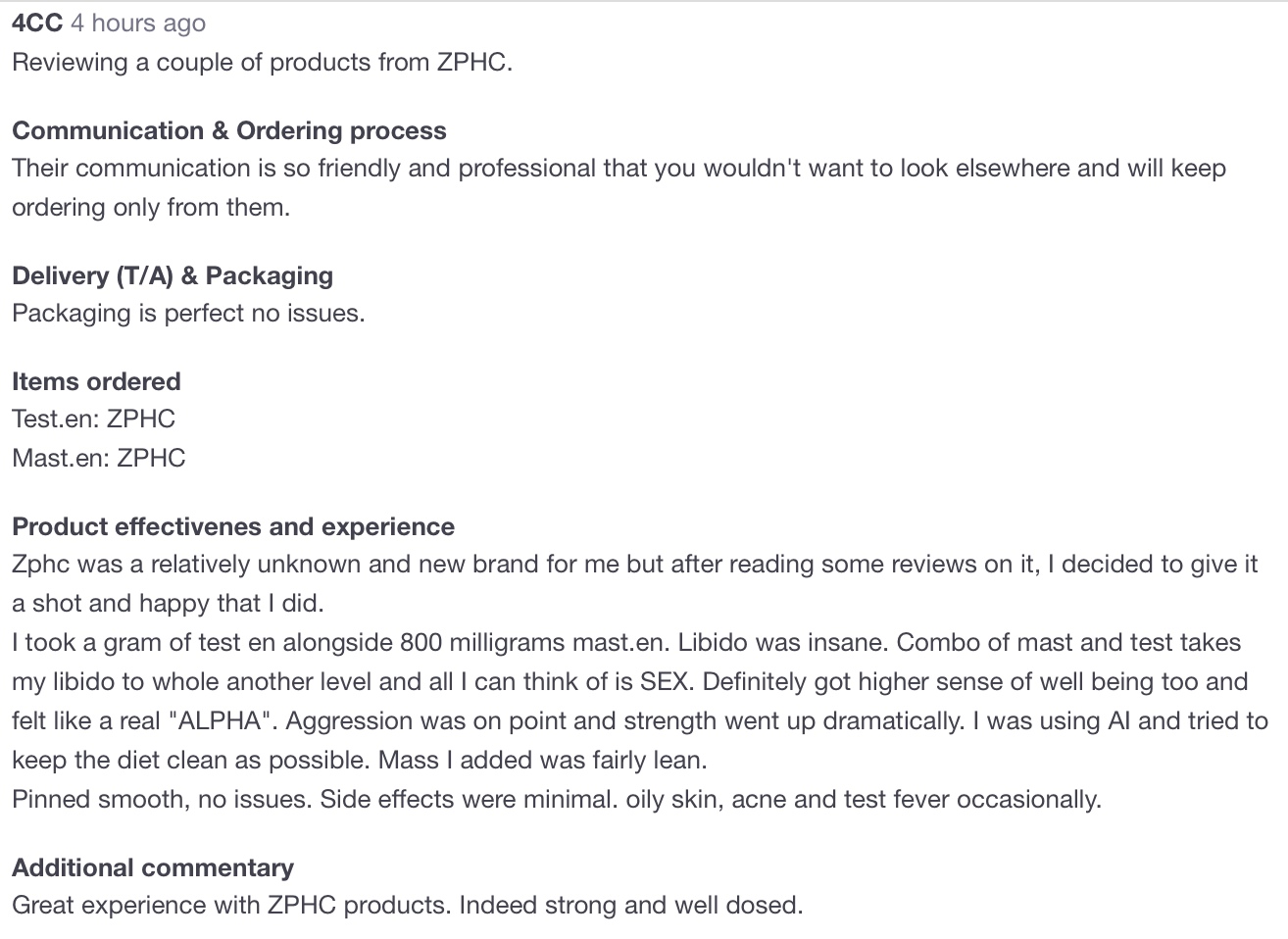Click the "Items ordered" heading

96,382
